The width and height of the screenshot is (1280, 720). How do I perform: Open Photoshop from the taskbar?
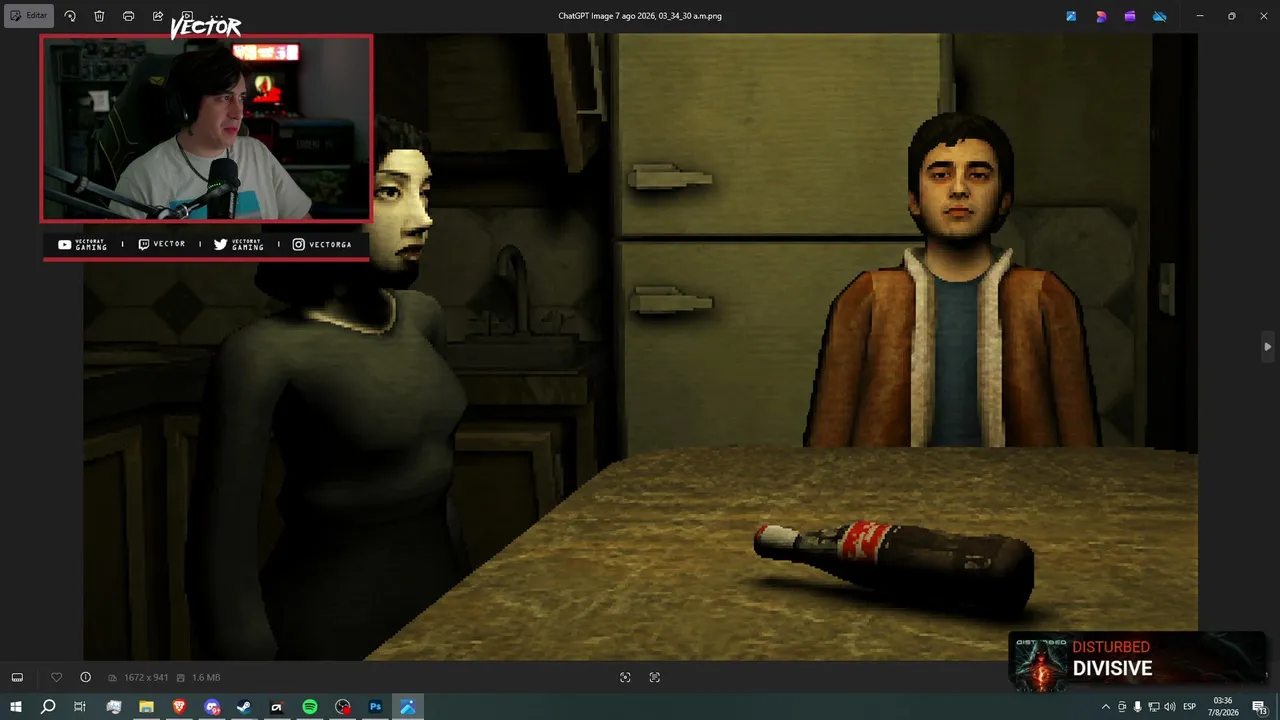pos(375,707)
